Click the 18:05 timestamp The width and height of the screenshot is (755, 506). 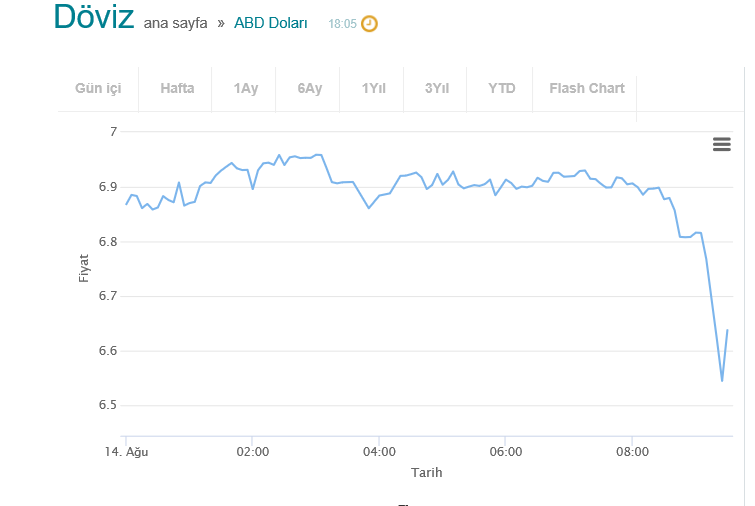click(342, 23)
